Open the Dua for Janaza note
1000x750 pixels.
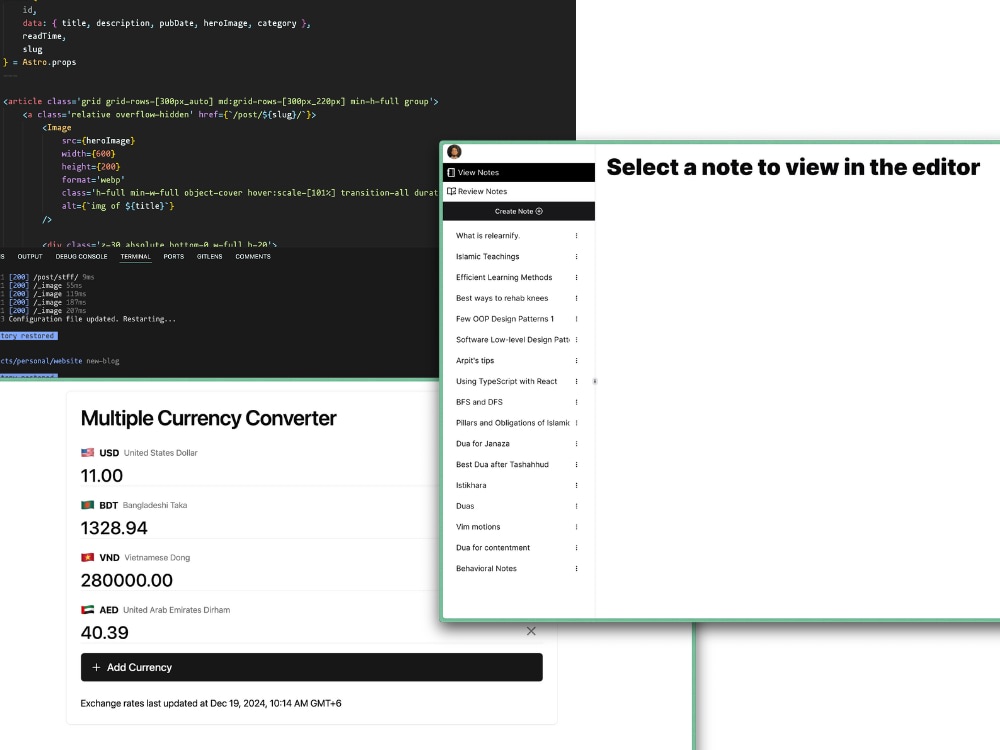coord(483,444)
